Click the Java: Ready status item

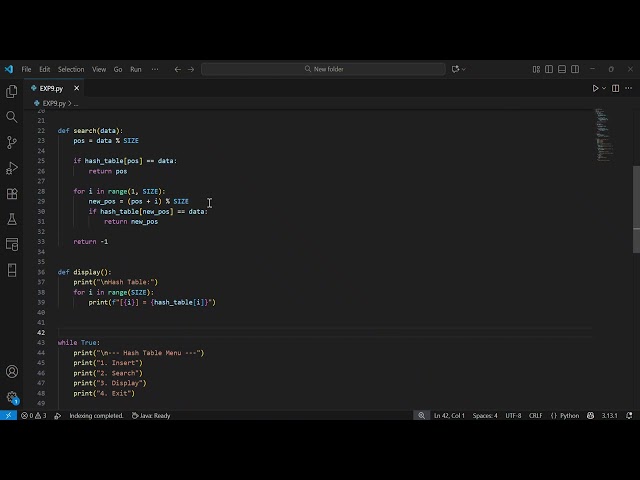(x=151, y=416)
